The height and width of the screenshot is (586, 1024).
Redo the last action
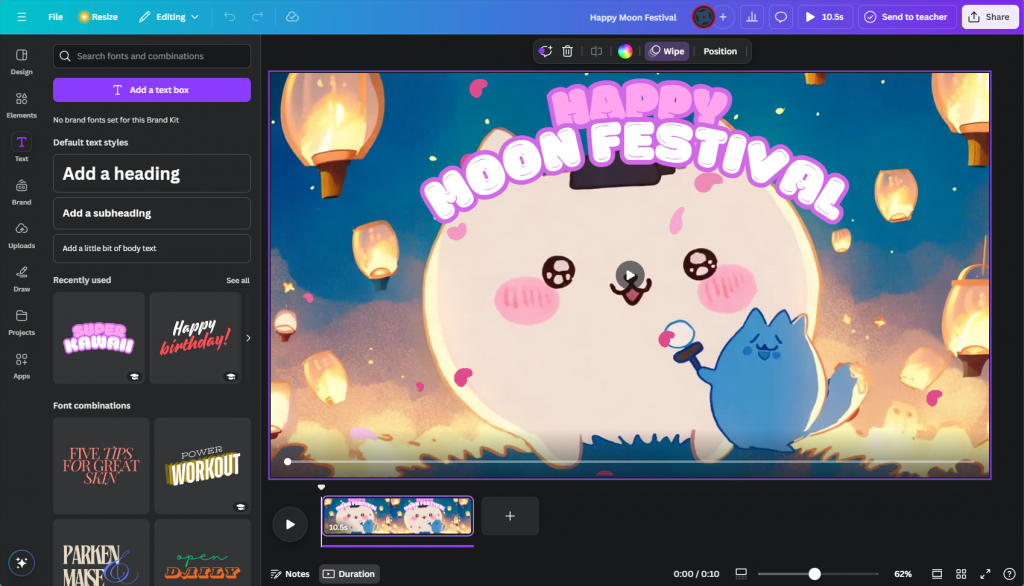tap(257, 17)
